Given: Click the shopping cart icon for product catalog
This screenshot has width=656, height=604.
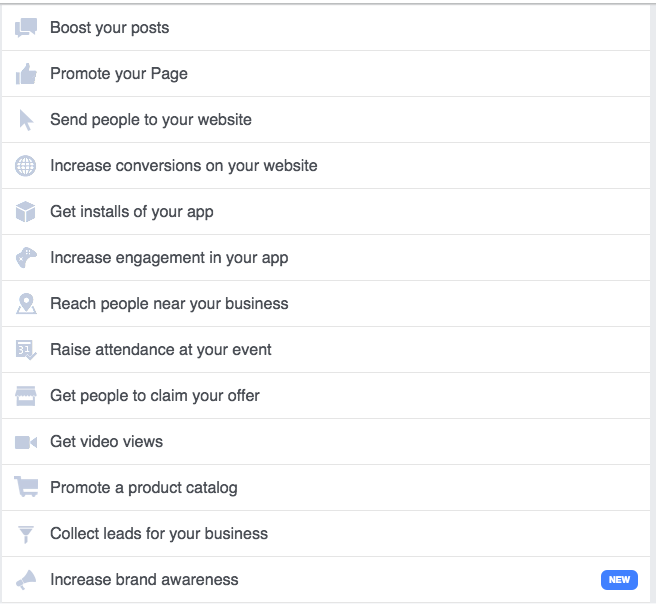Looking at the screenshot, I should coord(26,488).
